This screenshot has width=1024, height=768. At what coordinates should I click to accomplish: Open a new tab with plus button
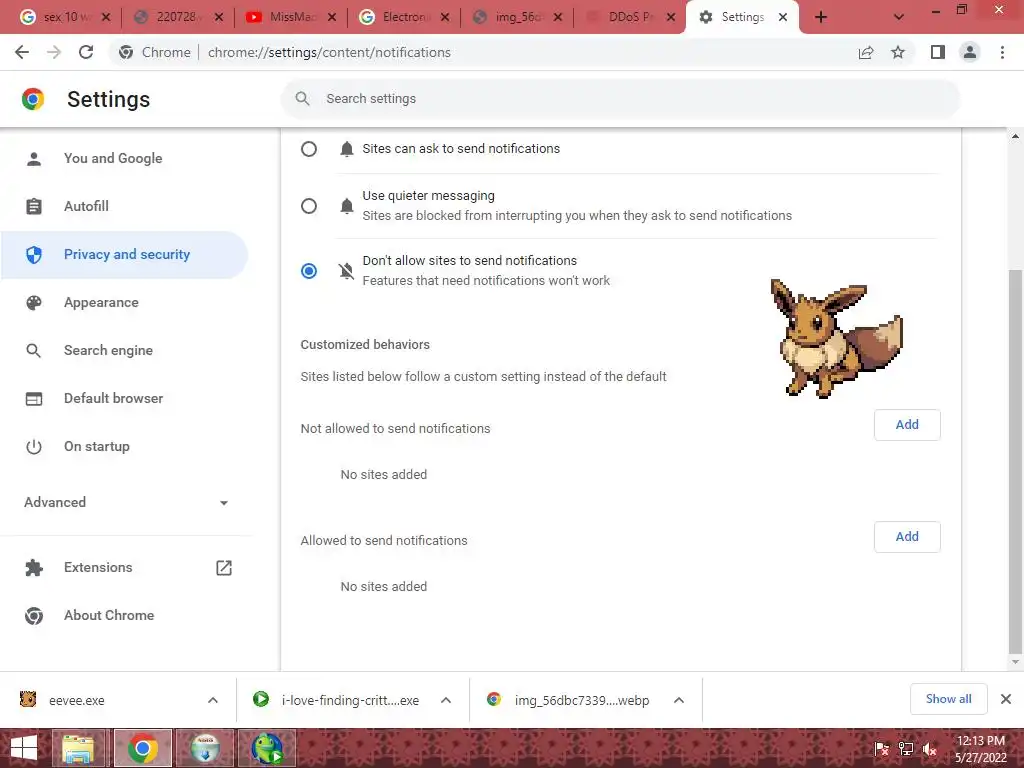click(821, 17)
